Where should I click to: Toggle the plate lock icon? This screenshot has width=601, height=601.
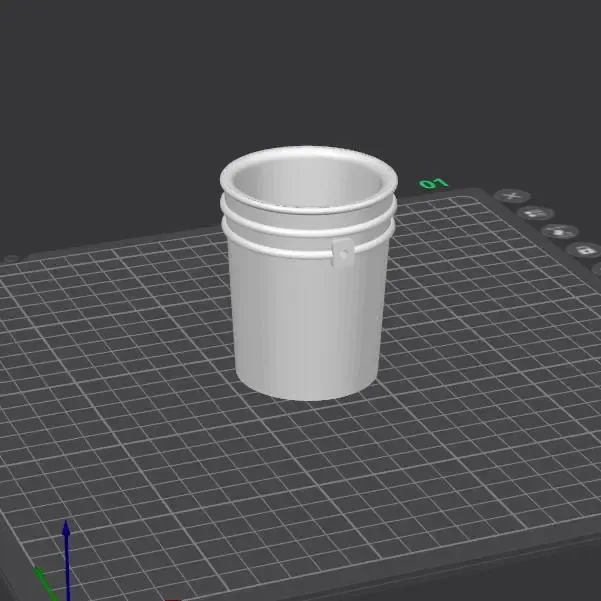coord(585,251)
